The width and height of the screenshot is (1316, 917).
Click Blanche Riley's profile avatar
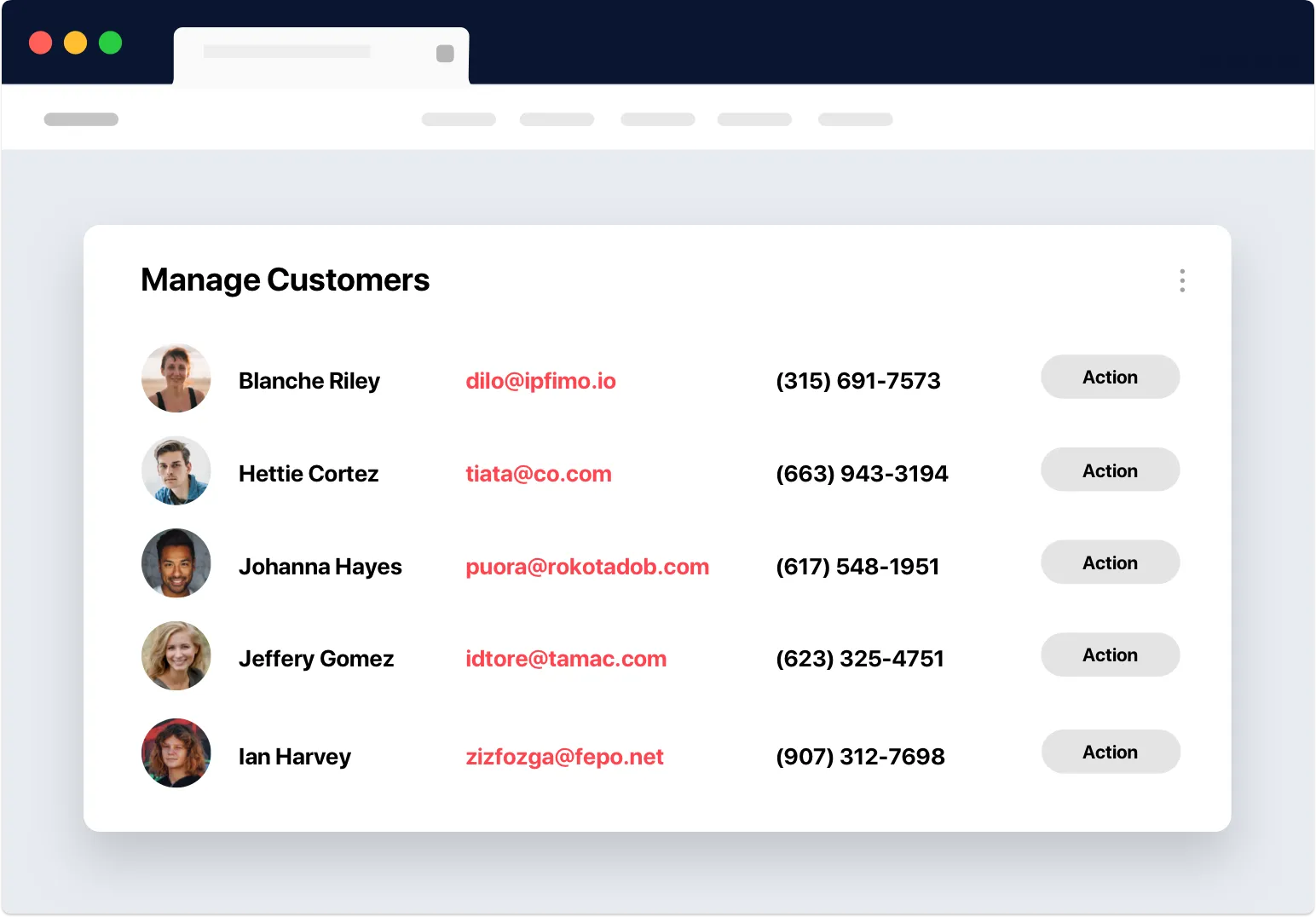tap(176, 378)
